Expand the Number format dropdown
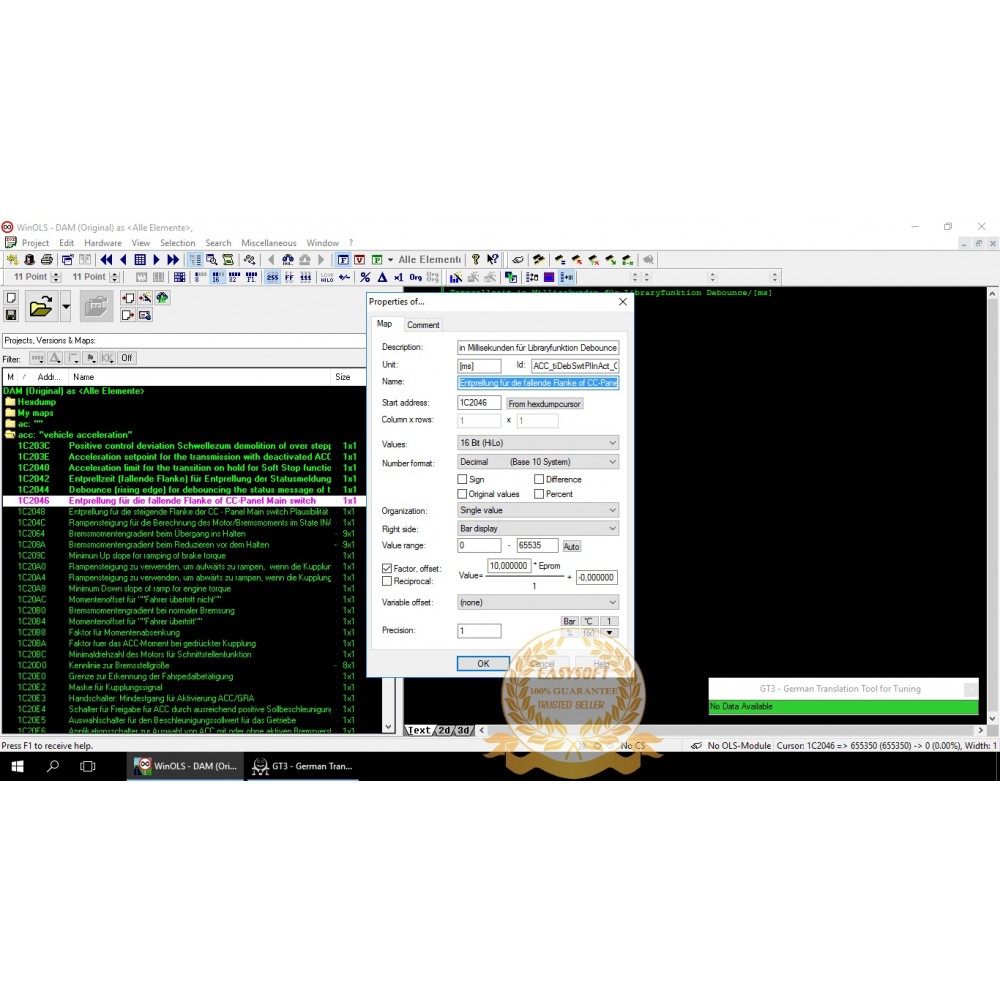The height and width of the screenshot is (1000, 1000). (538, 462)
